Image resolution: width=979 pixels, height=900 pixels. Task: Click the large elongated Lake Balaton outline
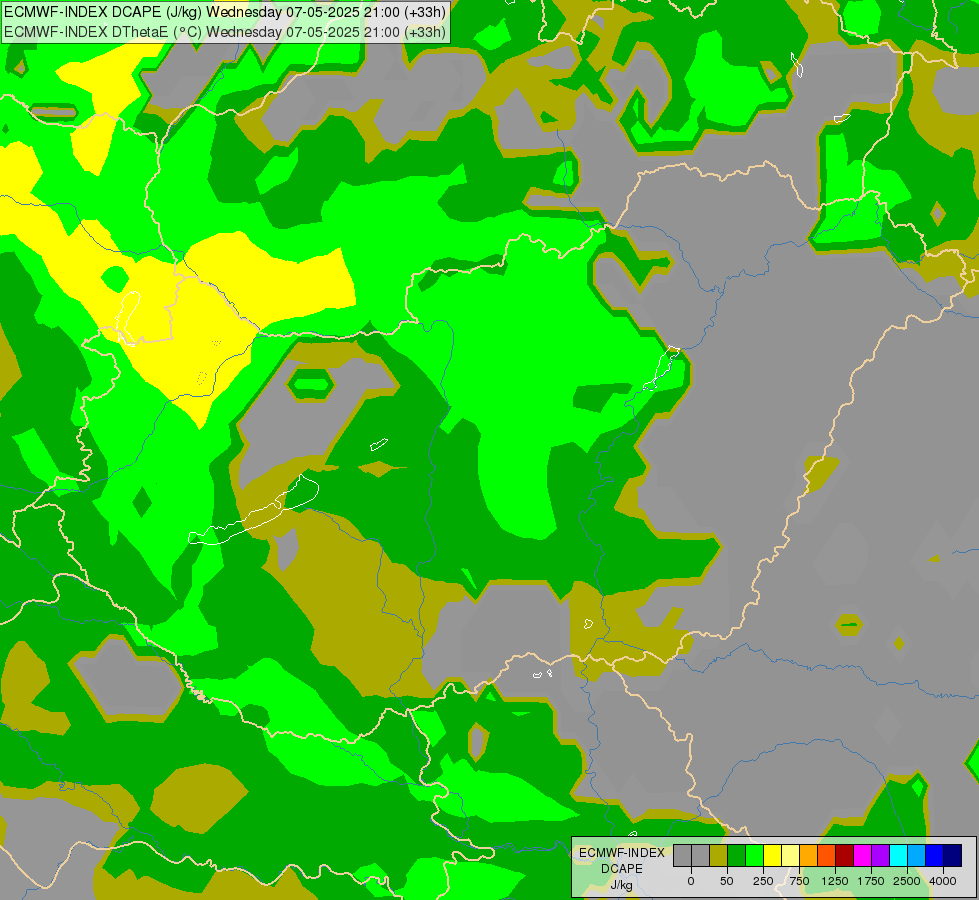tap(253, 510)
